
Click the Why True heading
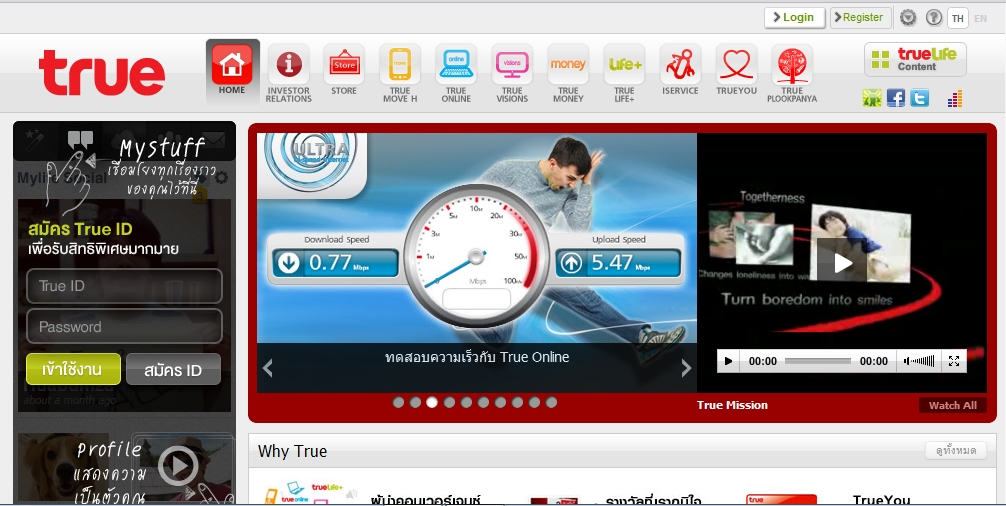pos(293,451)
